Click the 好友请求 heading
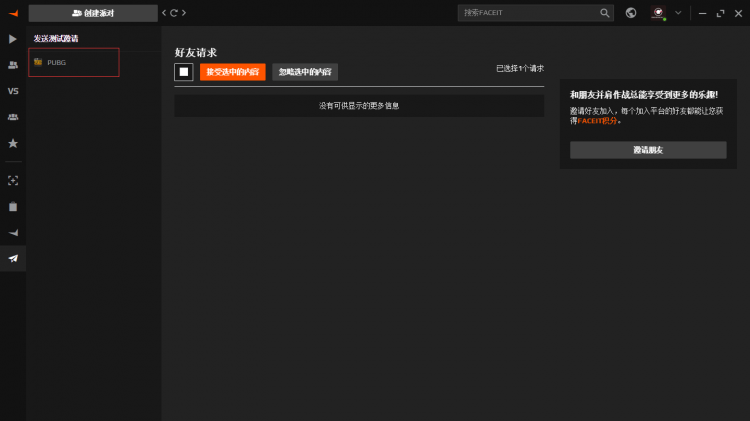 tap(196, 53)
